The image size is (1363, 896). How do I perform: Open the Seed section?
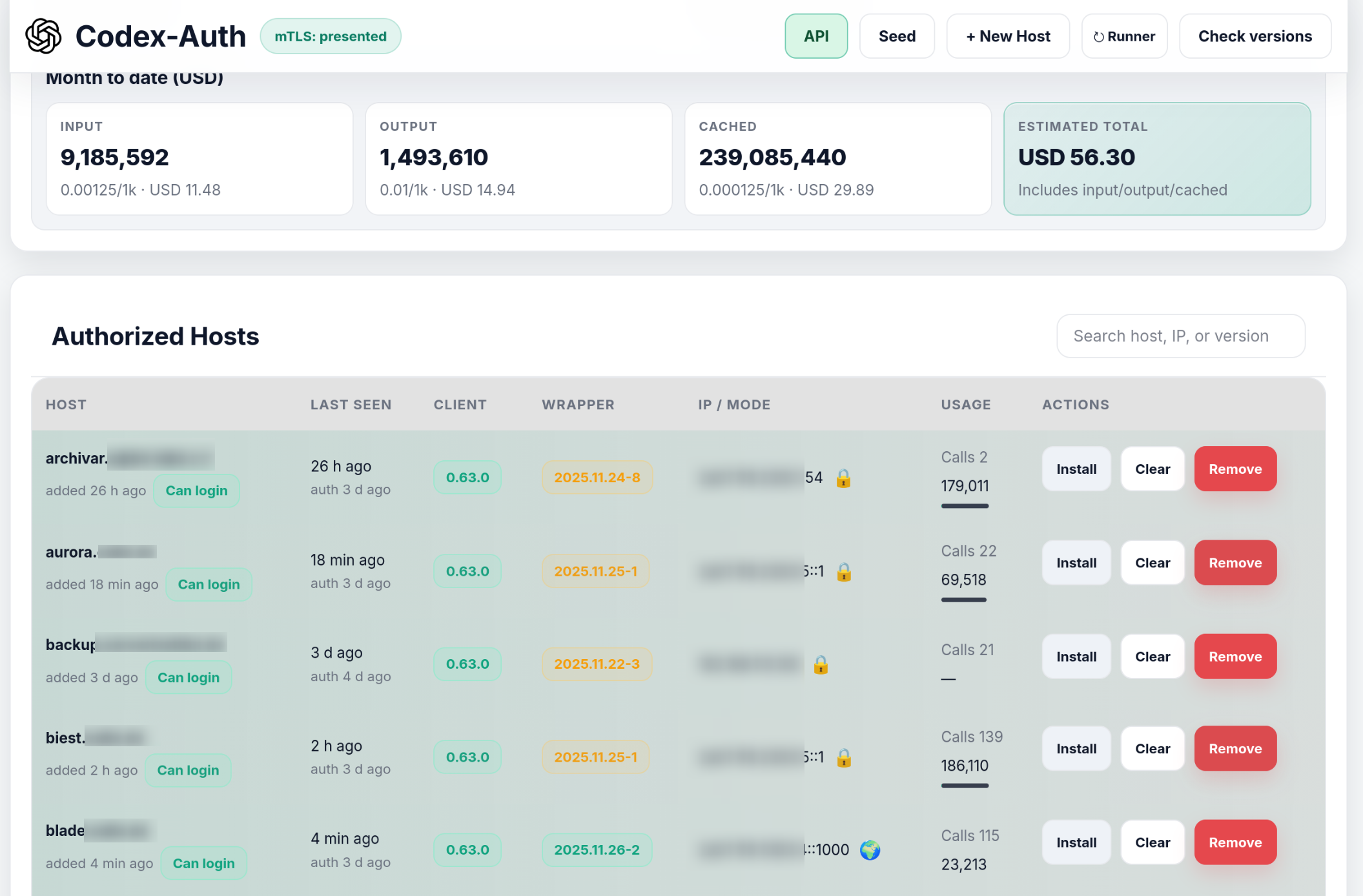[897, 36]
